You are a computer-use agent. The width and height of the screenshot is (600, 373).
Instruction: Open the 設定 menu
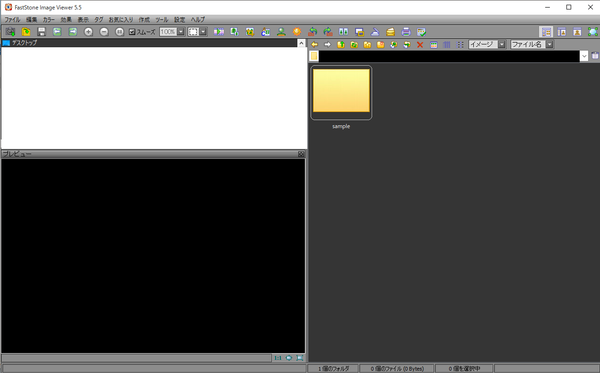[x=179, y=20]
